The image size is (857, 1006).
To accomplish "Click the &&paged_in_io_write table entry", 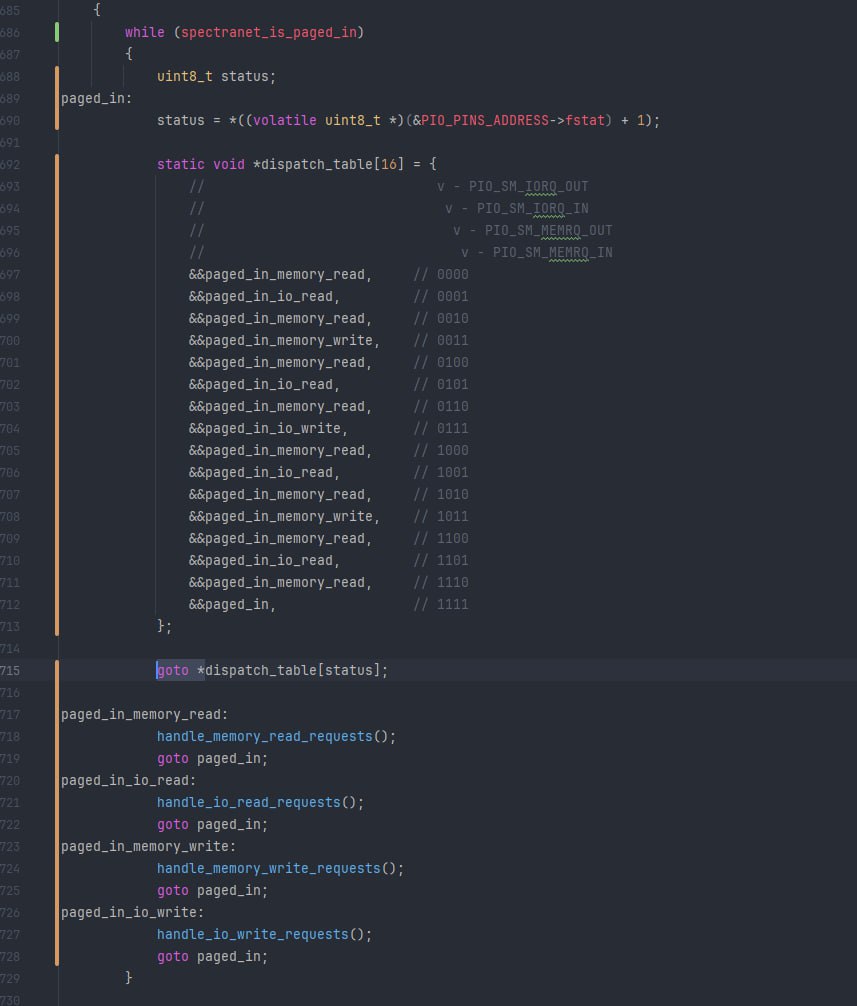I will tap(268, 429).
